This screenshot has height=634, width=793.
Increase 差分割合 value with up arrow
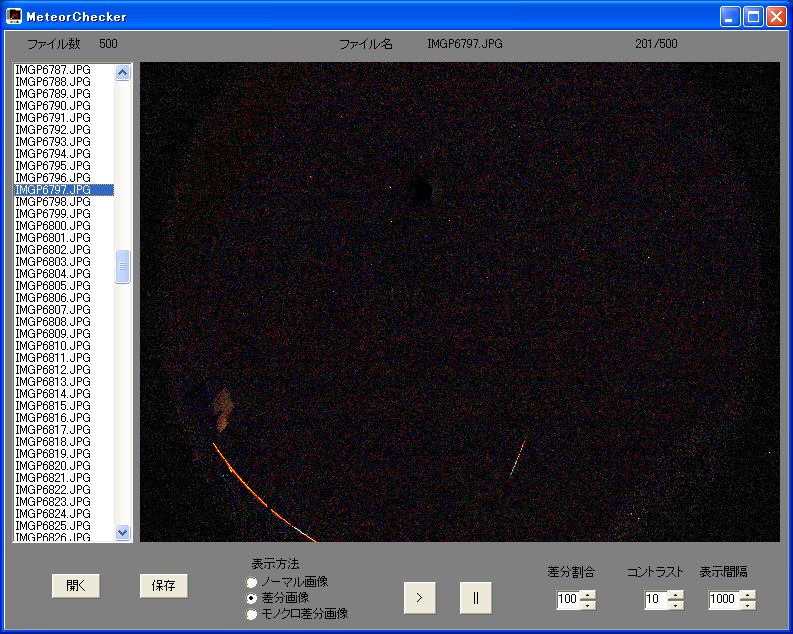click(587, 595)
